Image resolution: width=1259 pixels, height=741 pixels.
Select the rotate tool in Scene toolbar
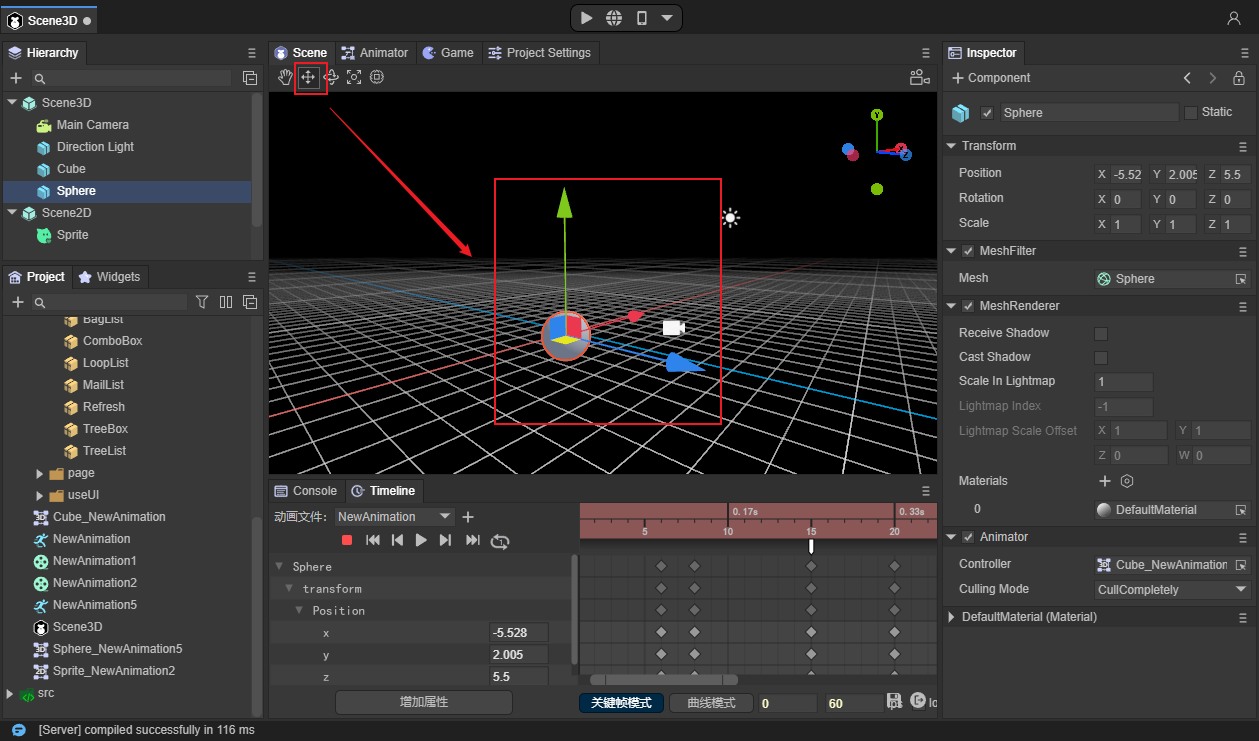331,77
